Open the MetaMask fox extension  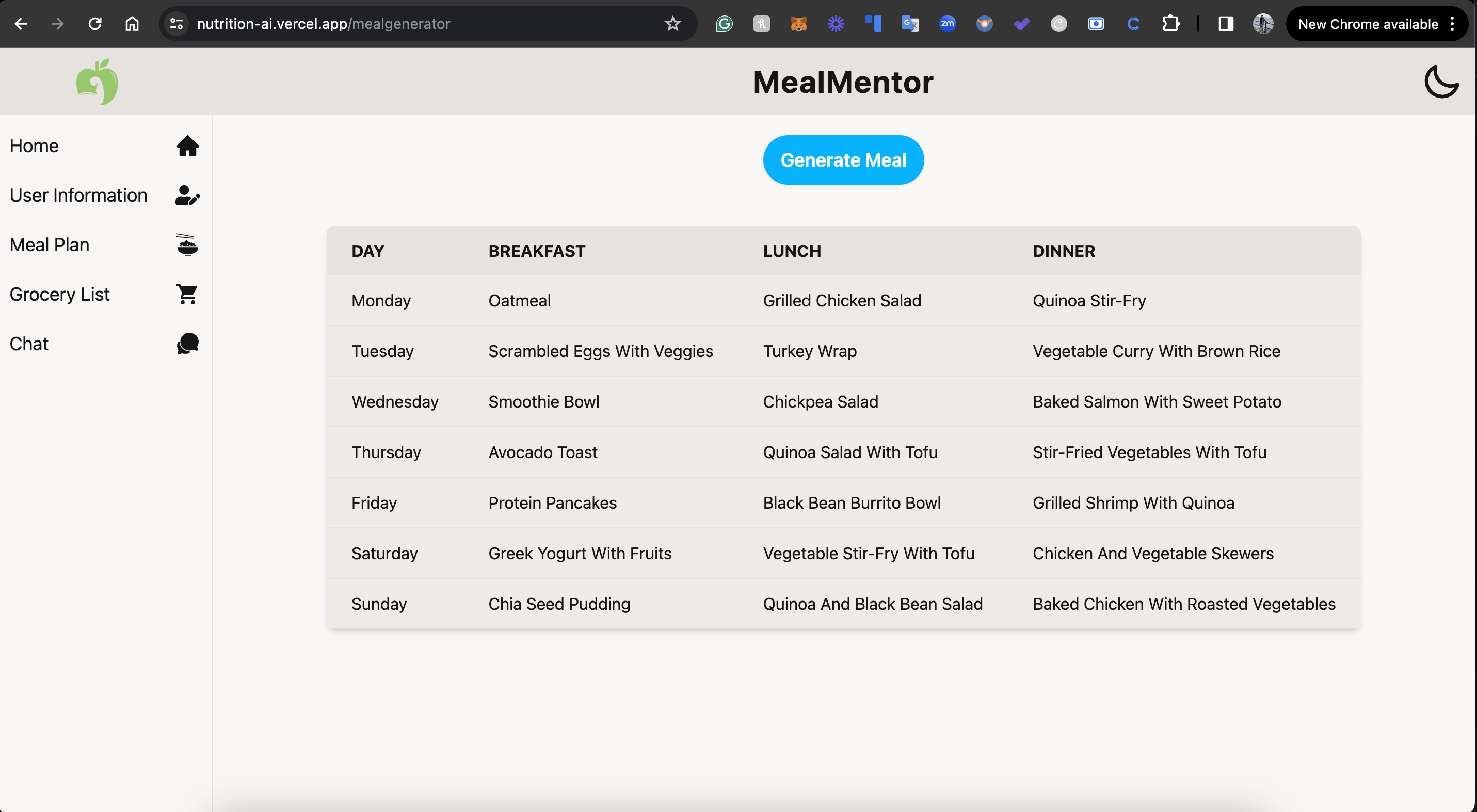(x=798, y=24)
